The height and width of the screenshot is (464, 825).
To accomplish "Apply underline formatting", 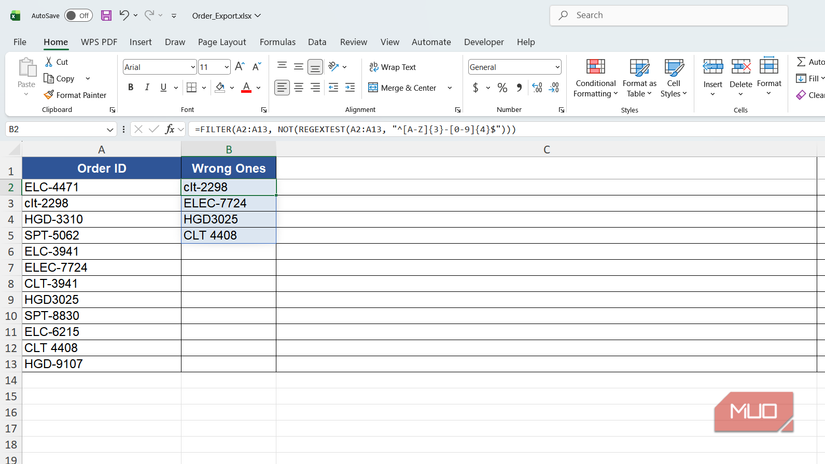I will pyautogui.click(x=163, y=87).
